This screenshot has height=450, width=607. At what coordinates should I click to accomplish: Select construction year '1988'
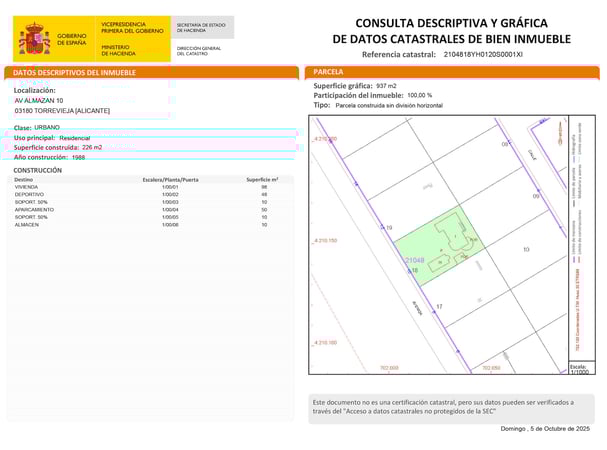point(79,157)
